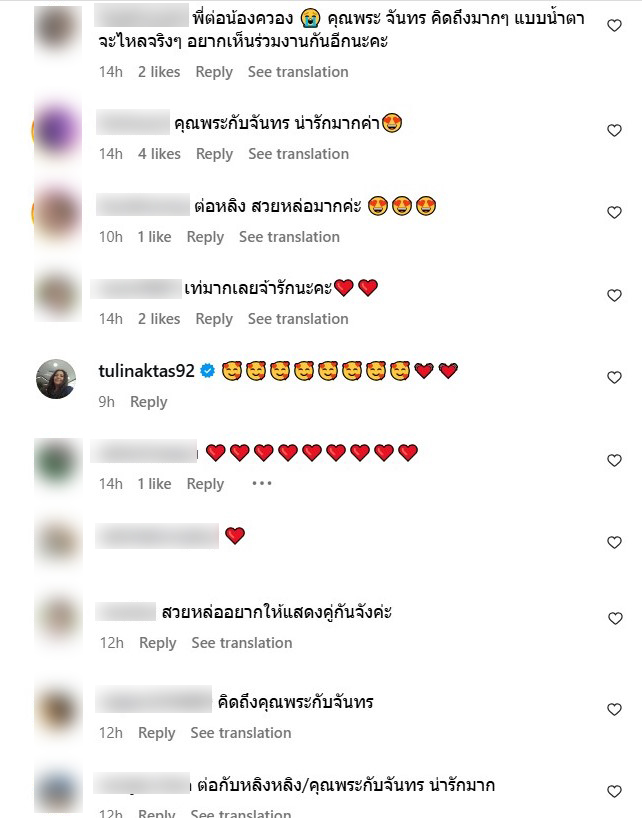Open the tulinaktas92 username link
This screenshot has height=818, width=642.
[x=146, y=371]
